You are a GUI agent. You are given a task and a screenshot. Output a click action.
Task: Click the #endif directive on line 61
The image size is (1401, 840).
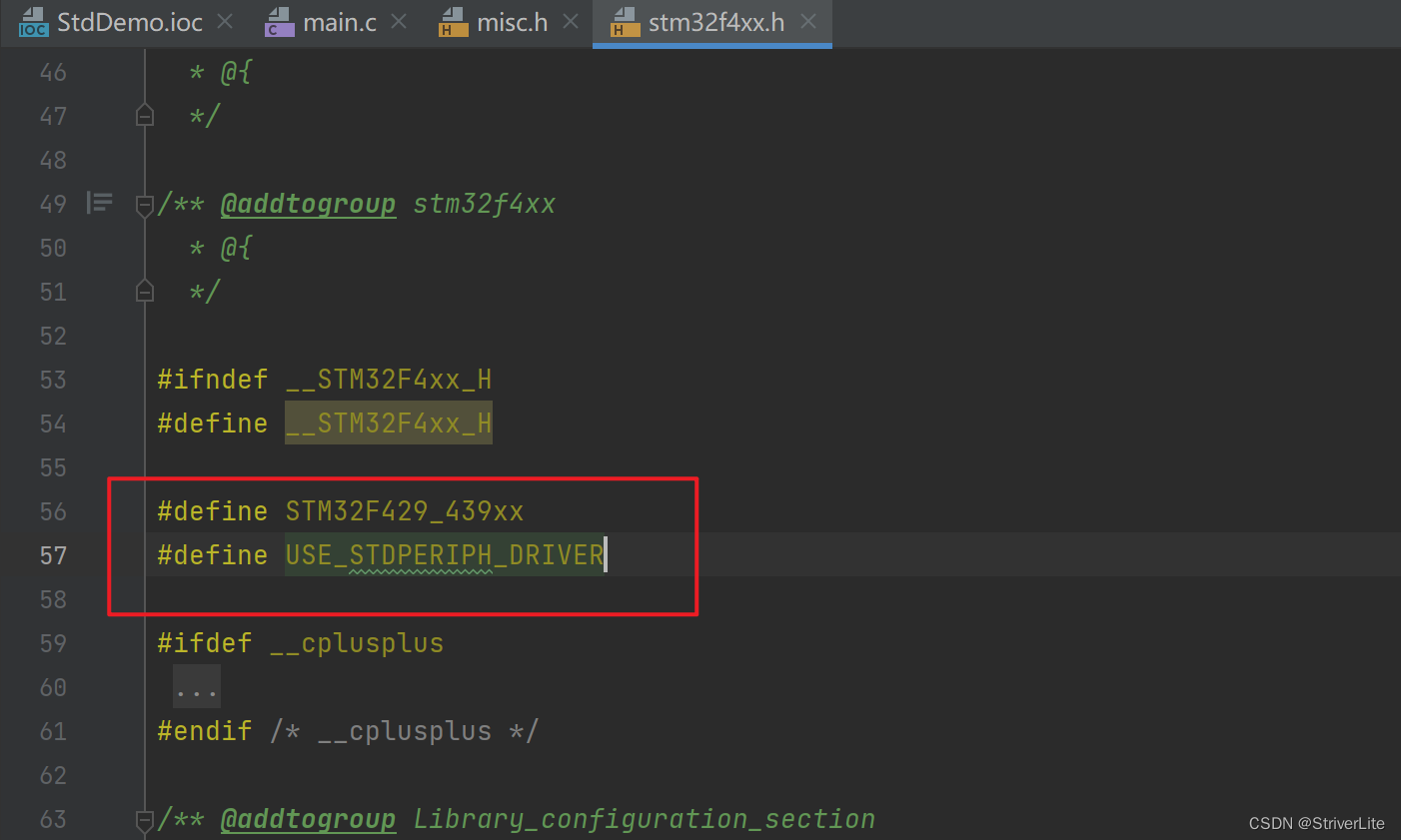205,731
